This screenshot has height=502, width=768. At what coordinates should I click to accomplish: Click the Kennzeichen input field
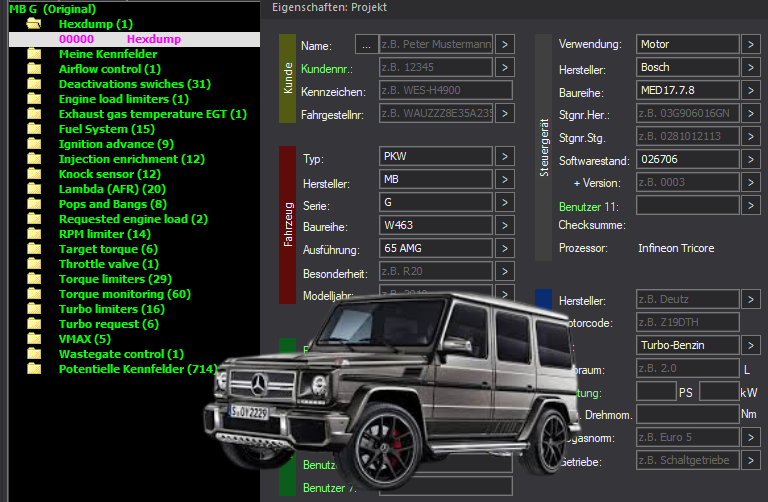(446, 90)
